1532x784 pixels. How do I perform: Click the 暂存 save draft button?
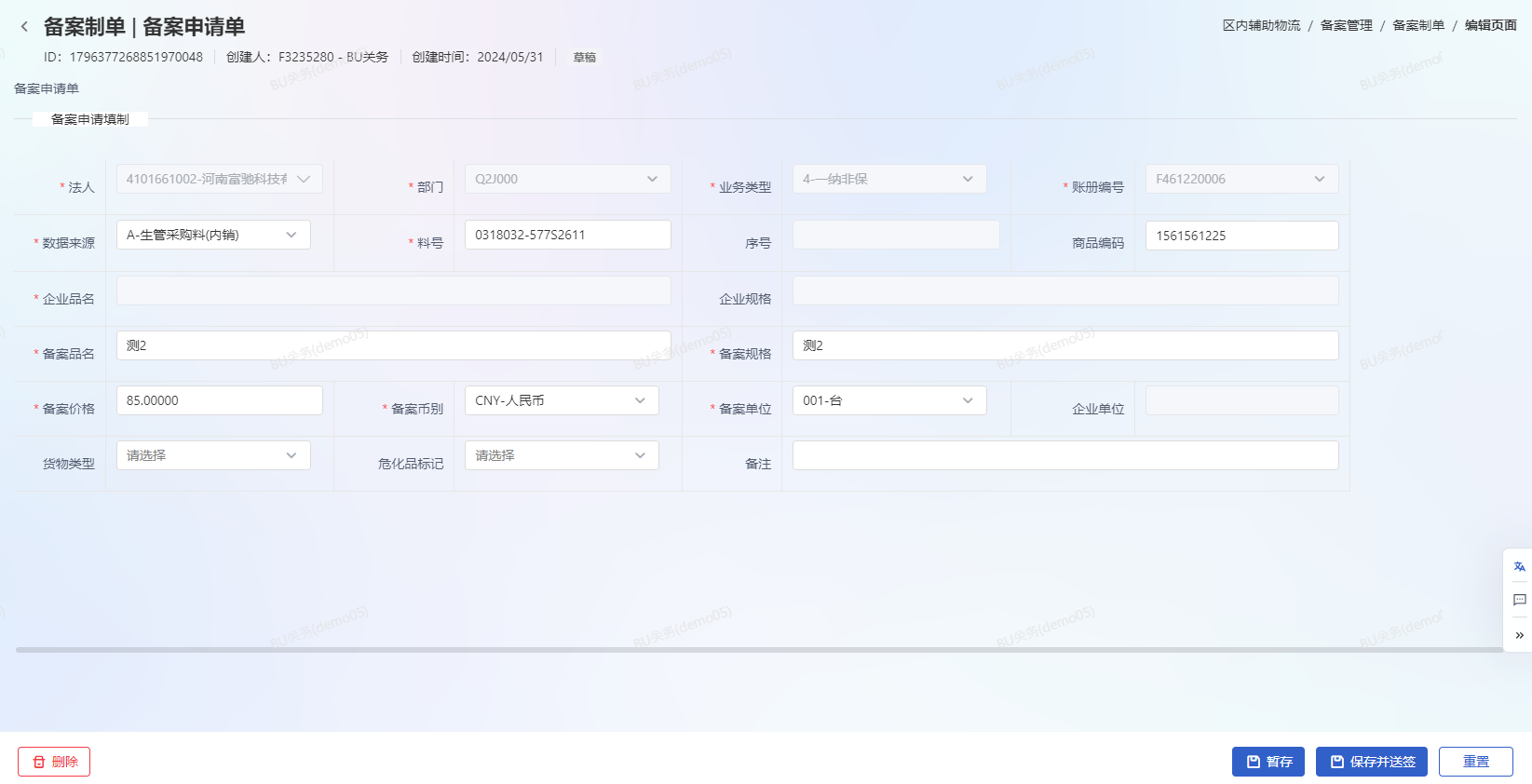[x=1268, y=762]
